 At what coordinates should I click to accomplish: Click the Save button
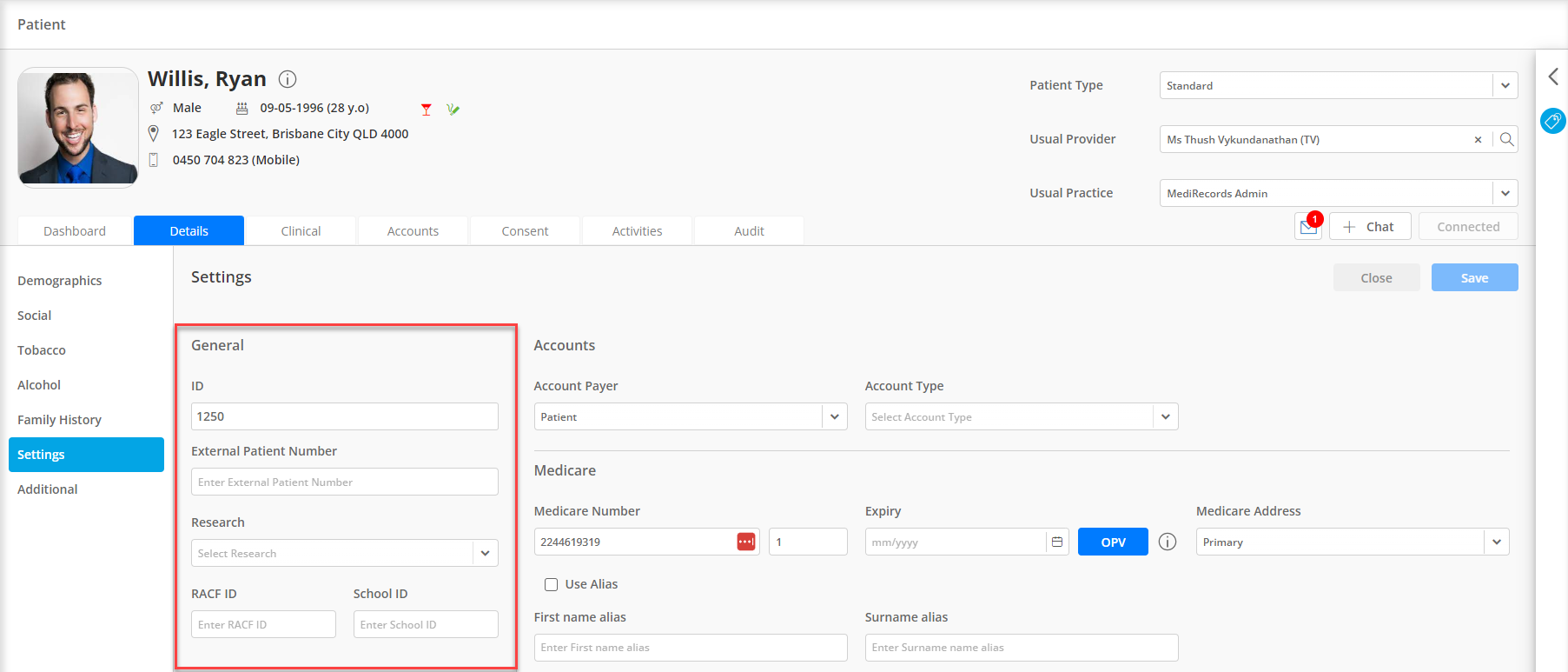coord(1474,277)
